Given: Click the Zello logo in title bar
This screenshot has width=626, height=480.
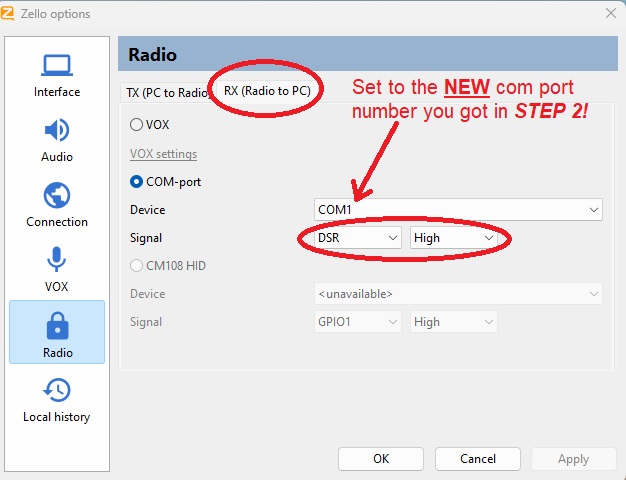Looking at the screenshot, I should click(x=7, y=13).
